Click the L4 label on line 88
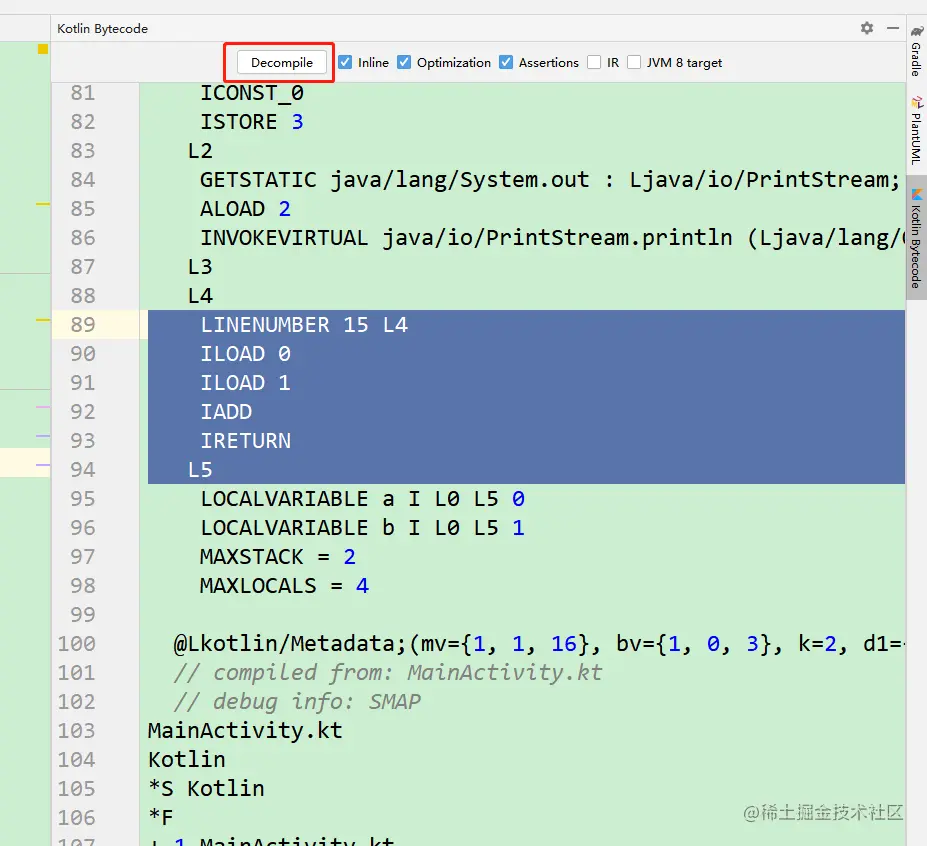 [x=200, y=296]
